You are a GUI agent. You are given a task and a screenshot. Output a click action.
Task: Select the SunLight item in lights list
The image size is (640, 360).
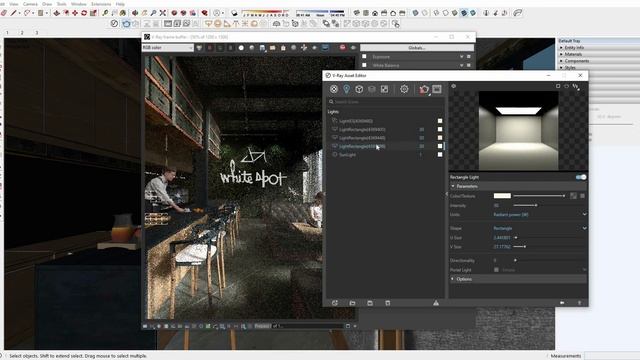tap(347, 155)
